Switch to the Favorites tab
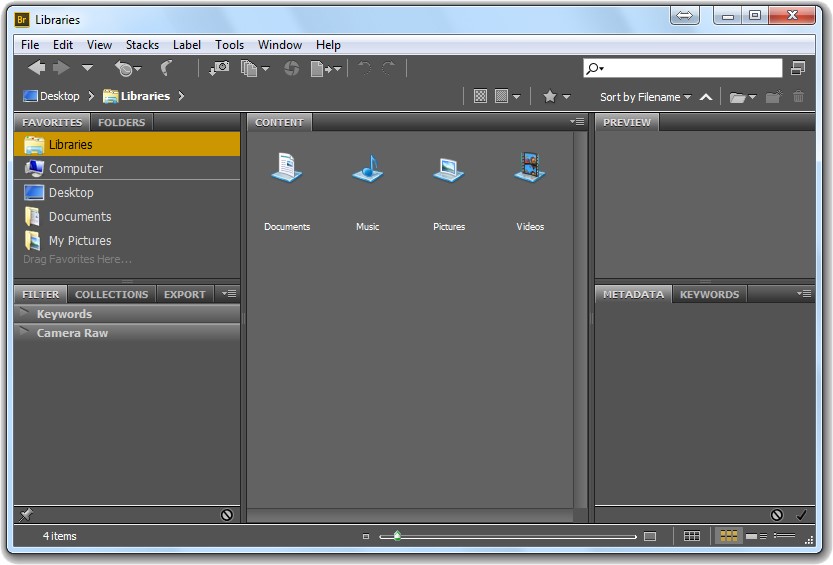The width and height of the screenshot is (833, 565). click(x=52, y=122)
